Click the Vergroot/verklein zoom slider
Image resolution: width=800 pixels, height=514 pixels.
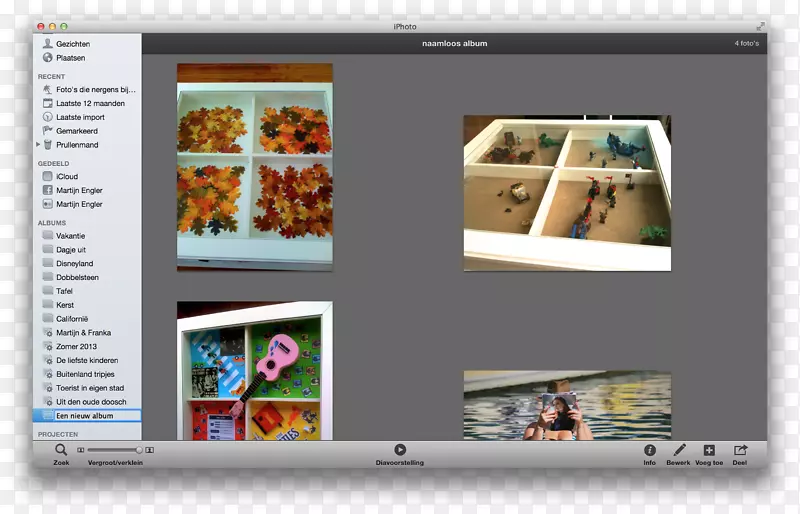112,451
